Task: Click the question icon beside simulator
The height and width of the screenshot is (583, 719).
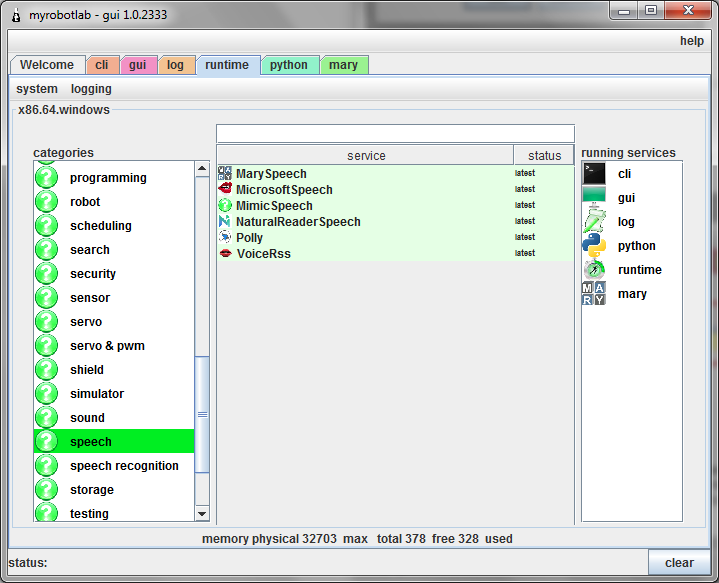Action: pos(47,394)
